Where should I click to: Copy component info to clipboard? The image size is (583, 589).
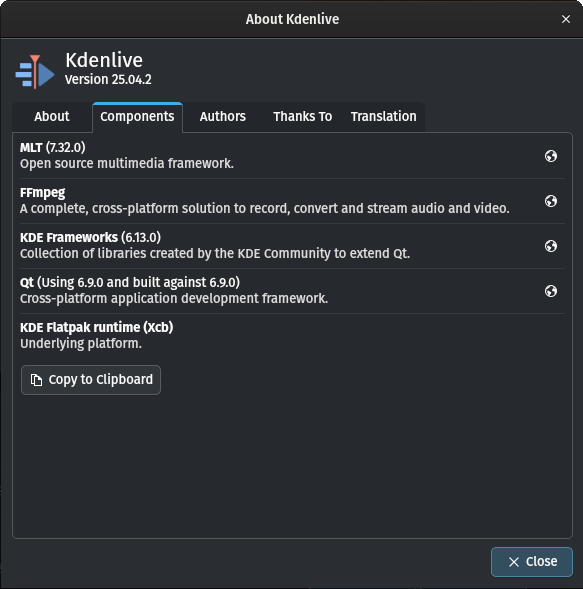[91, 380]
